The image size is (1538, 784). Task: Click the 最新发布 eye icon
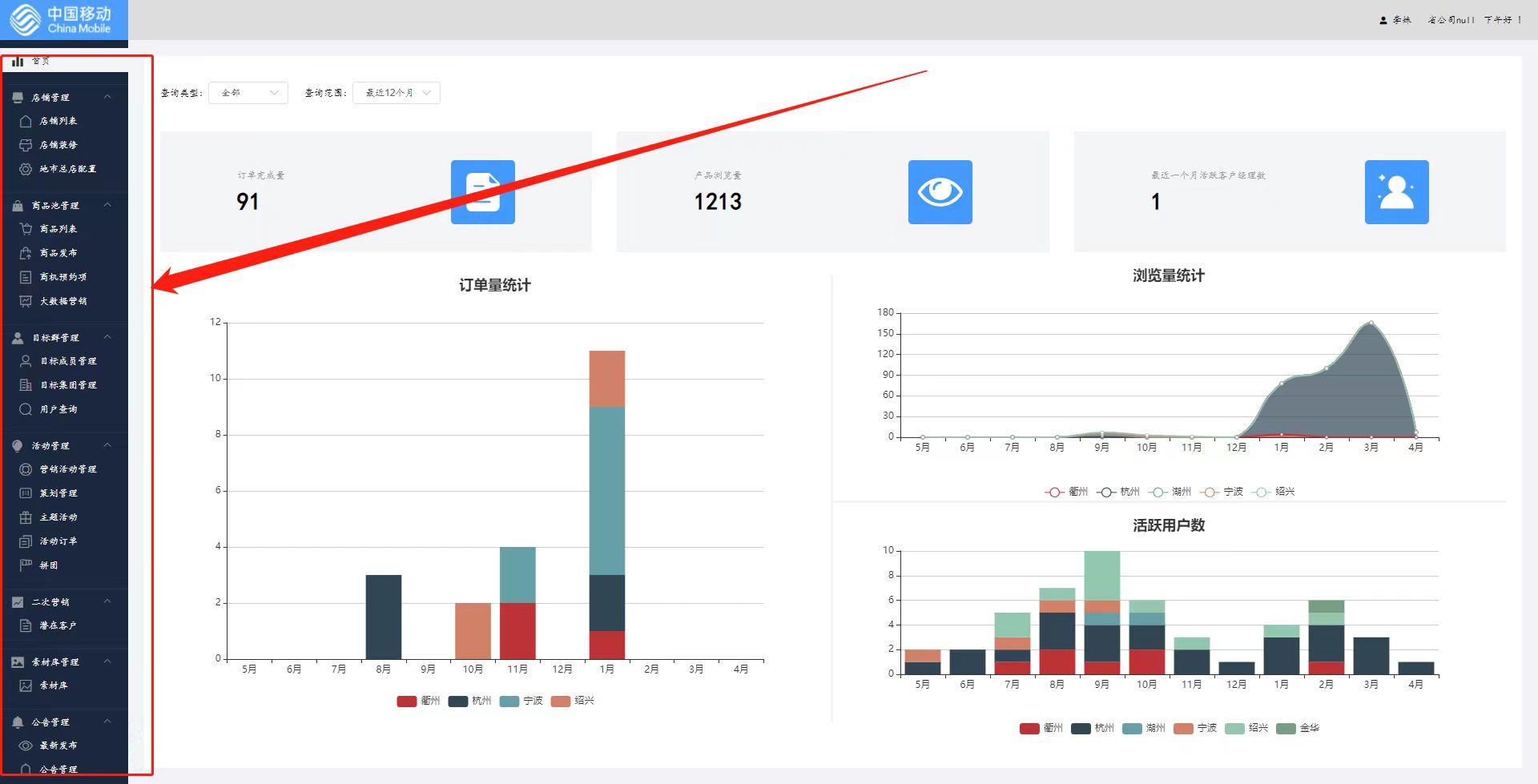pyautogui.click(x=26, y=746)
